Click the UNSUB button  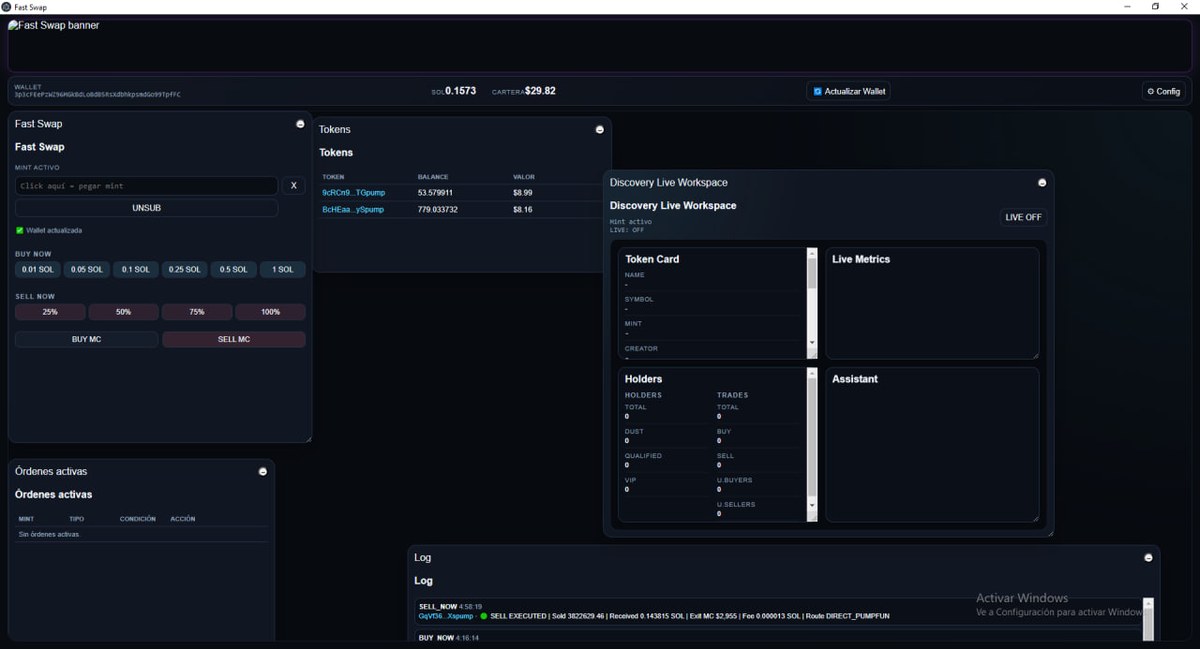[x=146, y=208]
